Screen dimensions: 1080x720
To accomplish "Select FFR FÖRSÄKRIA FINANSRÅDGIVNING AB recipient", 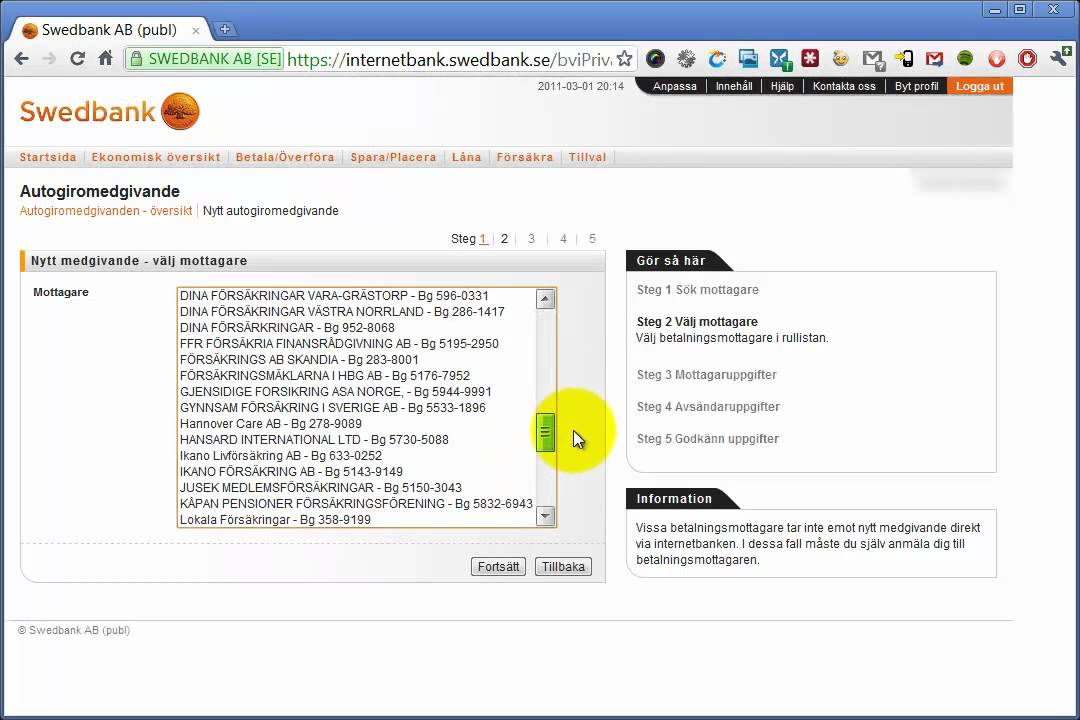I will [x=356, y=344].
